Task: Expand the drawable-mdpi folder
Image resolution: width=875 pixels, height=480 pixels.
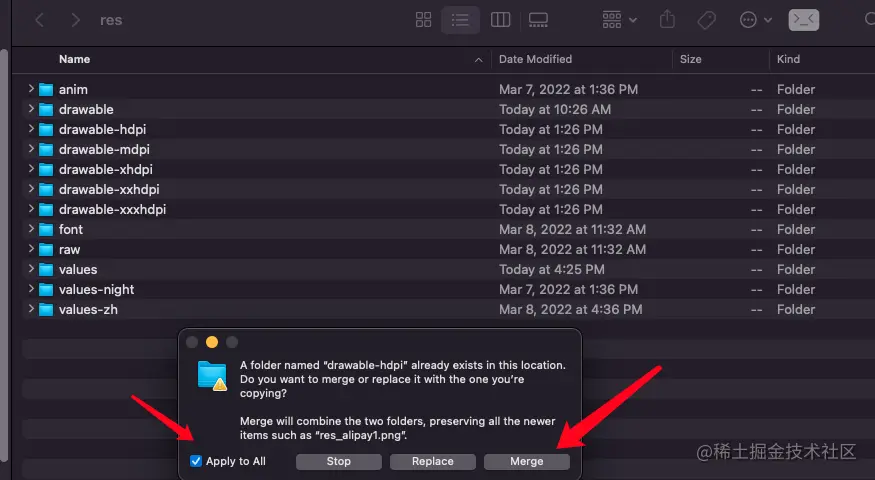Action: (31, 149)
